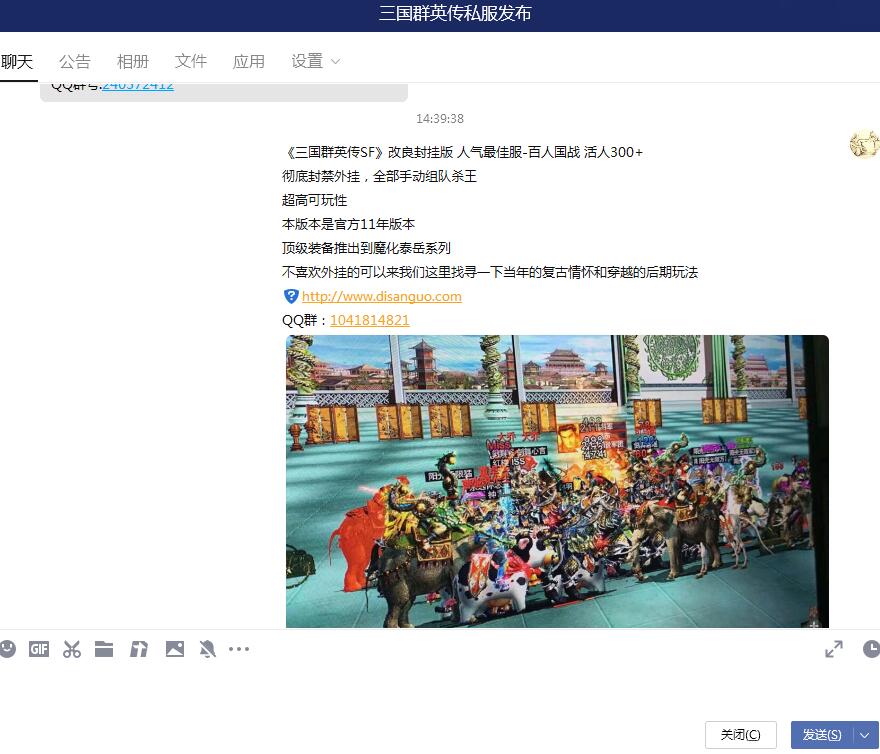Screen dimensions: 880x754
Task: Click the blue security shield icon
Action: [291, 296]
